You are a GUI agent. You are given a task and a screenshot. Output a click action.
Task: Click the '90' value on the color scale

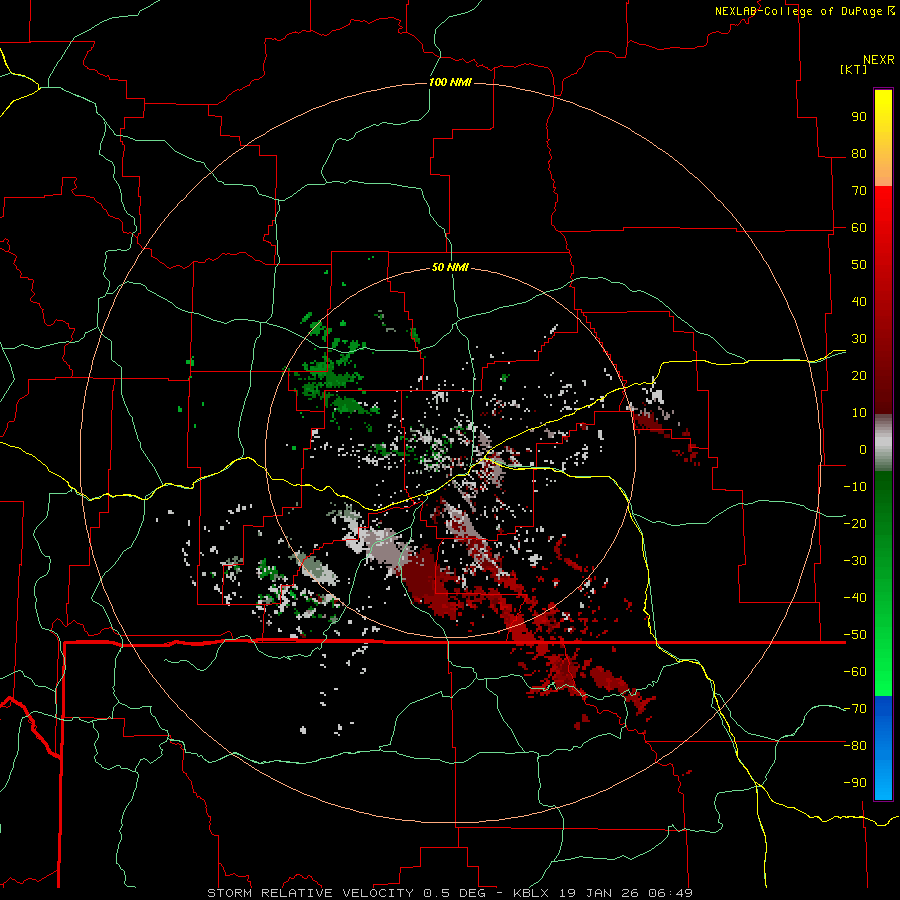(x=859, y=116)
